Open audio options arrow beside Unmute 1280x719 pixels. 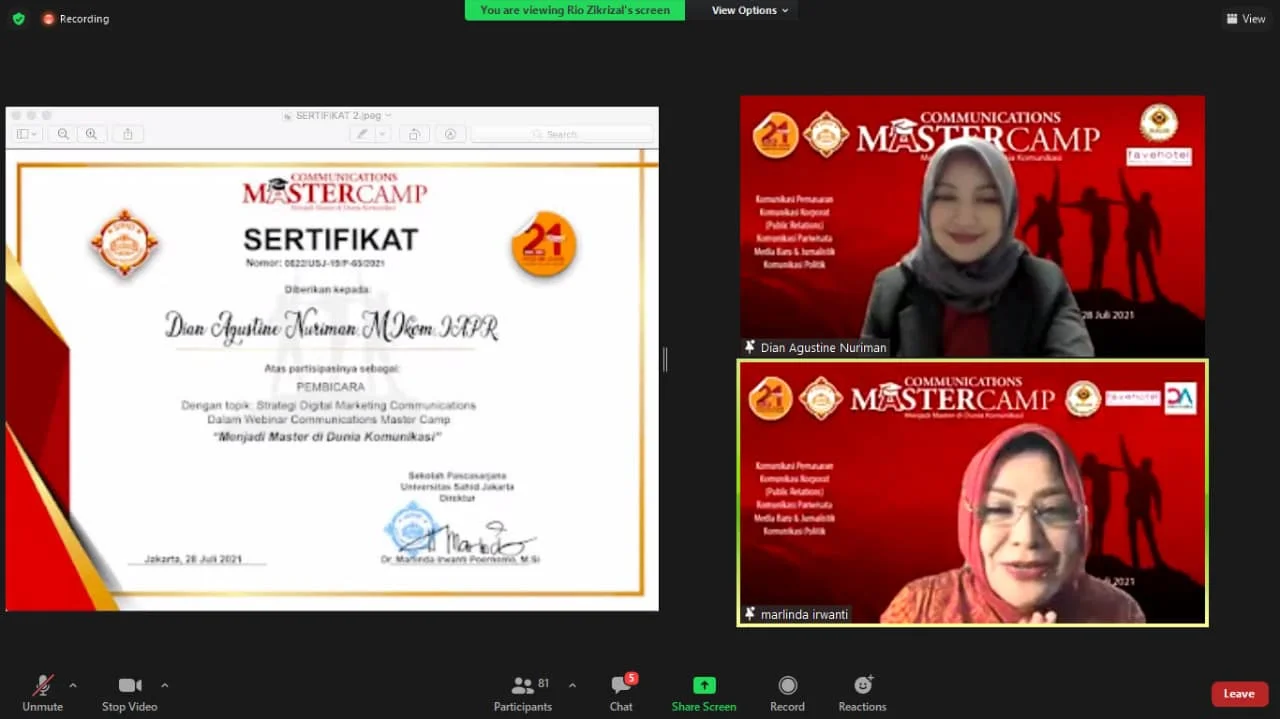73,685
